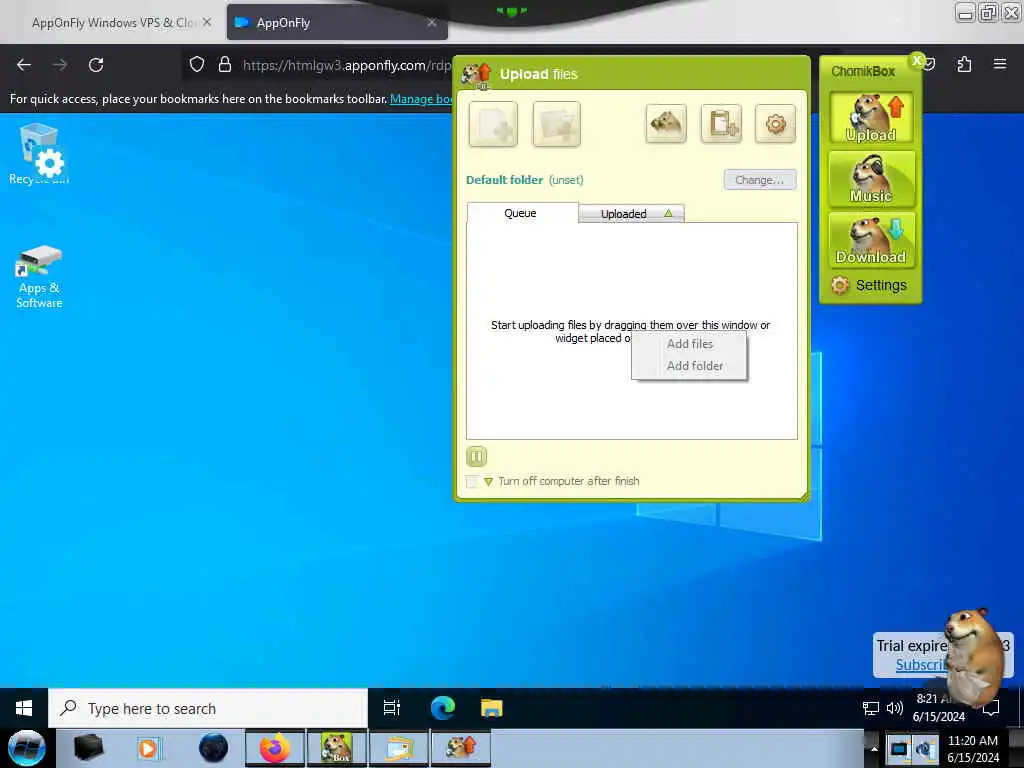
Task: Open Music in ChomikBox widget
Action: pyautogui.click(x=871, y=179)
